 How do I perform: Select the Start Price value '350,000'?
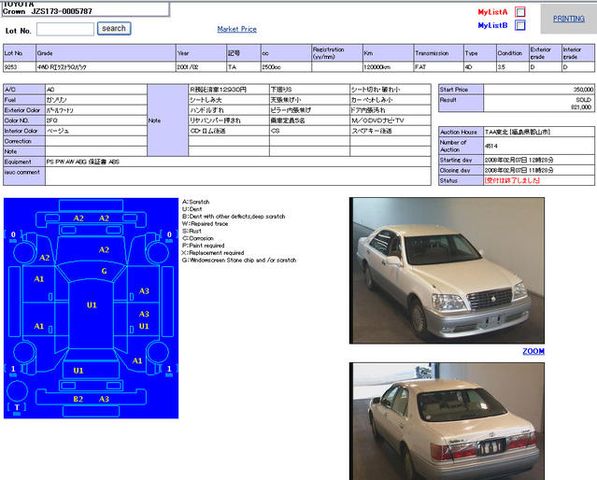[x=583, y=89]
